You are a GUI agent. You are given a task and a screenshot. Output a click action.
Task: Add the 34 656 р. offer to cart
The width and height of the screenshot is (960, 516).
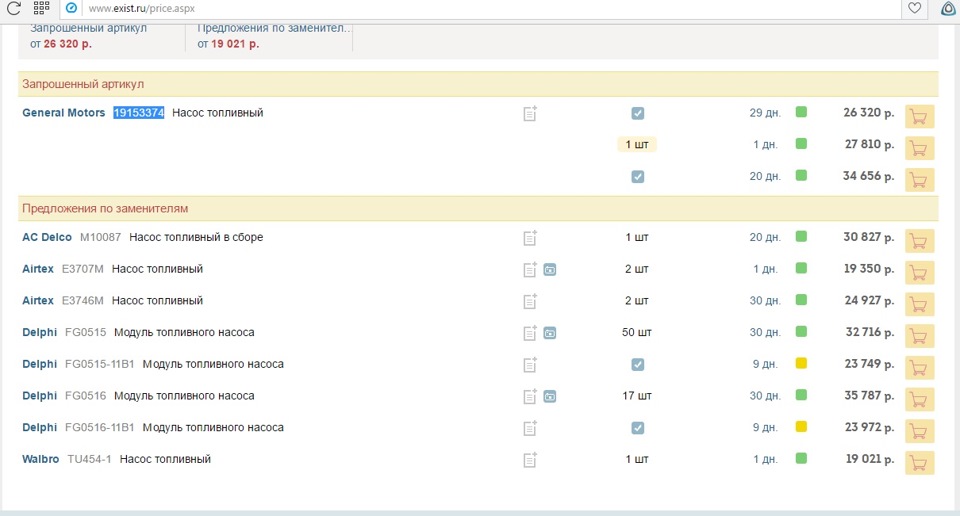tap(919, 180)
